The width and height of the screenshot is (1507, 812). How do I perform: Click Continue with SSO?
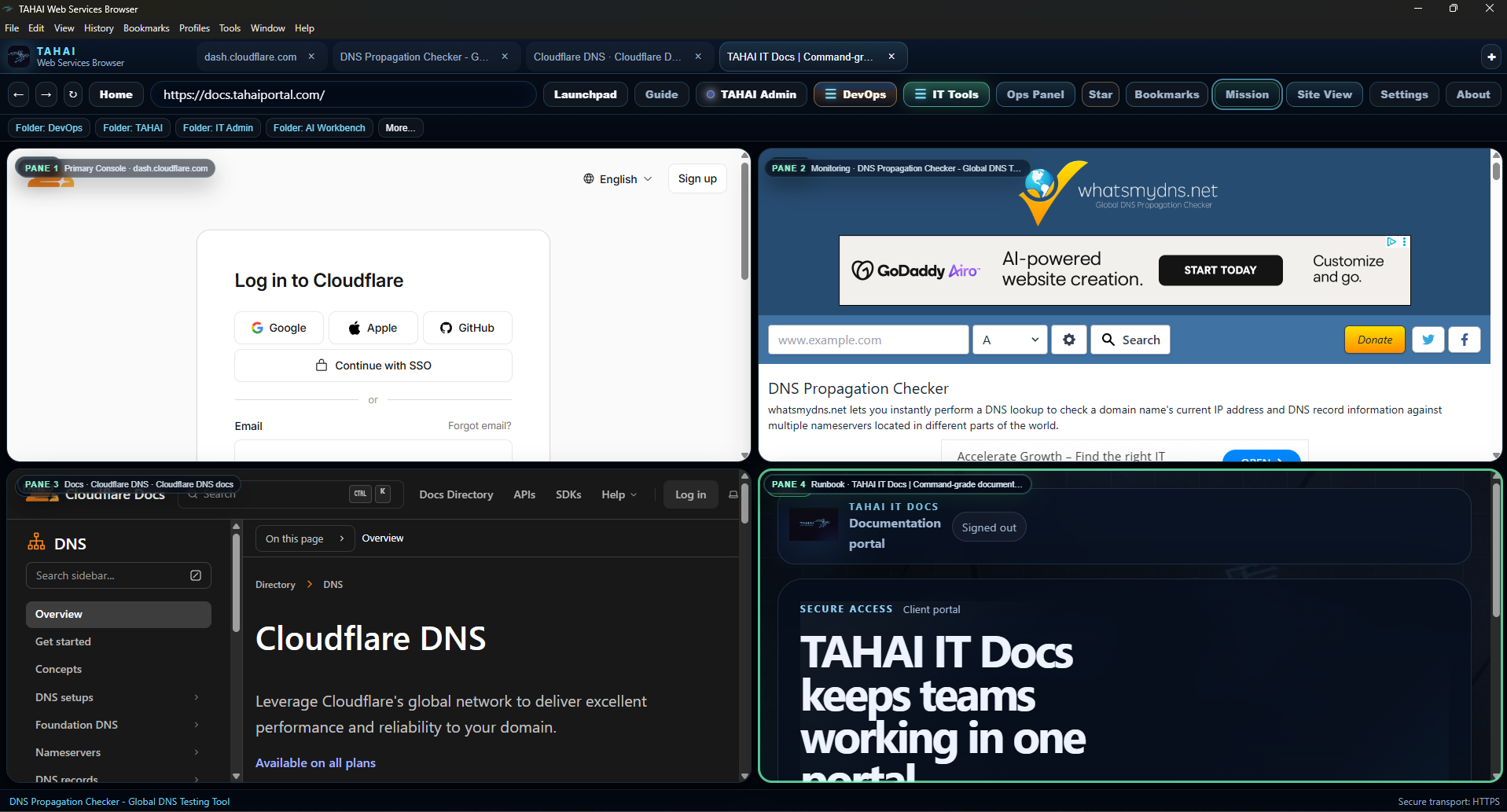pos(373,366)
